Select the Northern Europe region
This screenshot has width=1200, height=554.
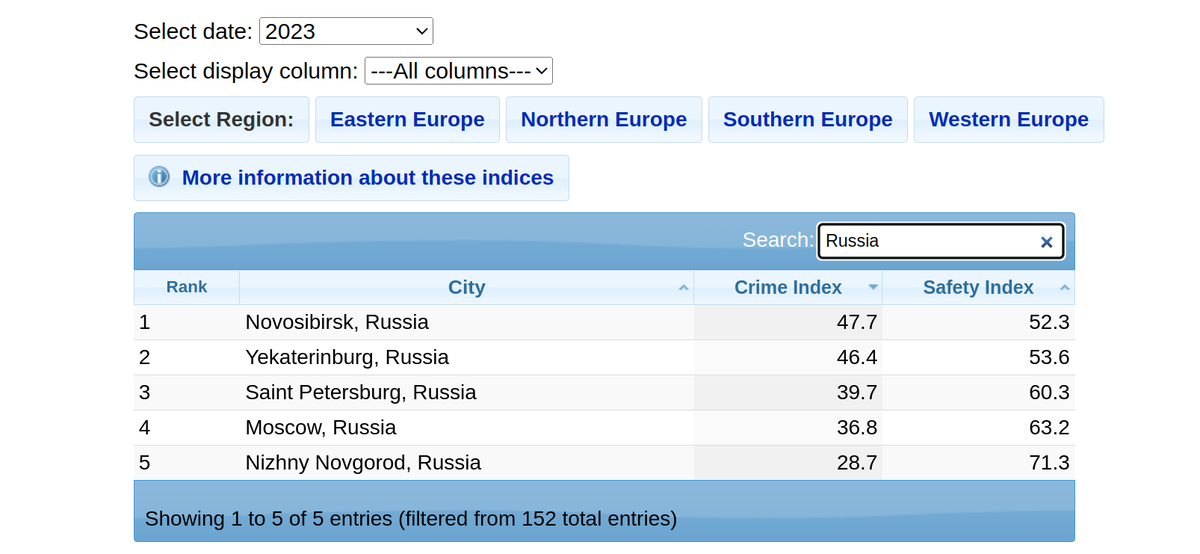click(604, 120)
